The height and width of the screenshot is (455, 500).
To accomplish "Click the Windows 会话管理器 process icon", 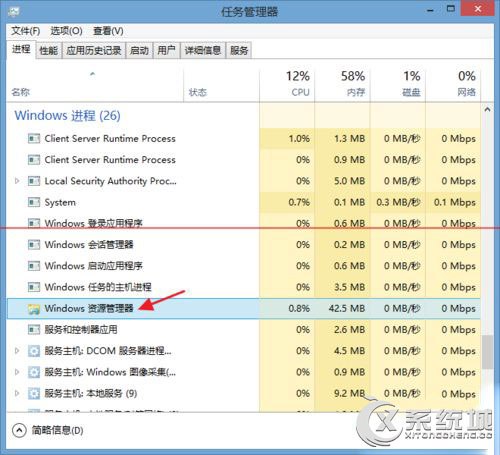I will click(34, 245).
